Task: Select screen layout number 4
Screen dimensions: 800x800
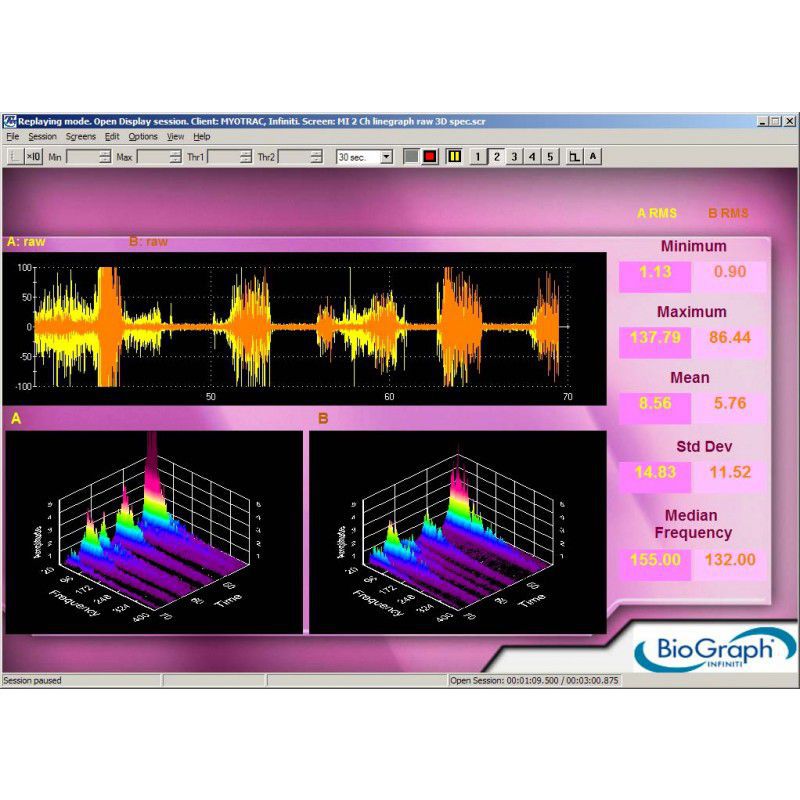Action: 531,156
